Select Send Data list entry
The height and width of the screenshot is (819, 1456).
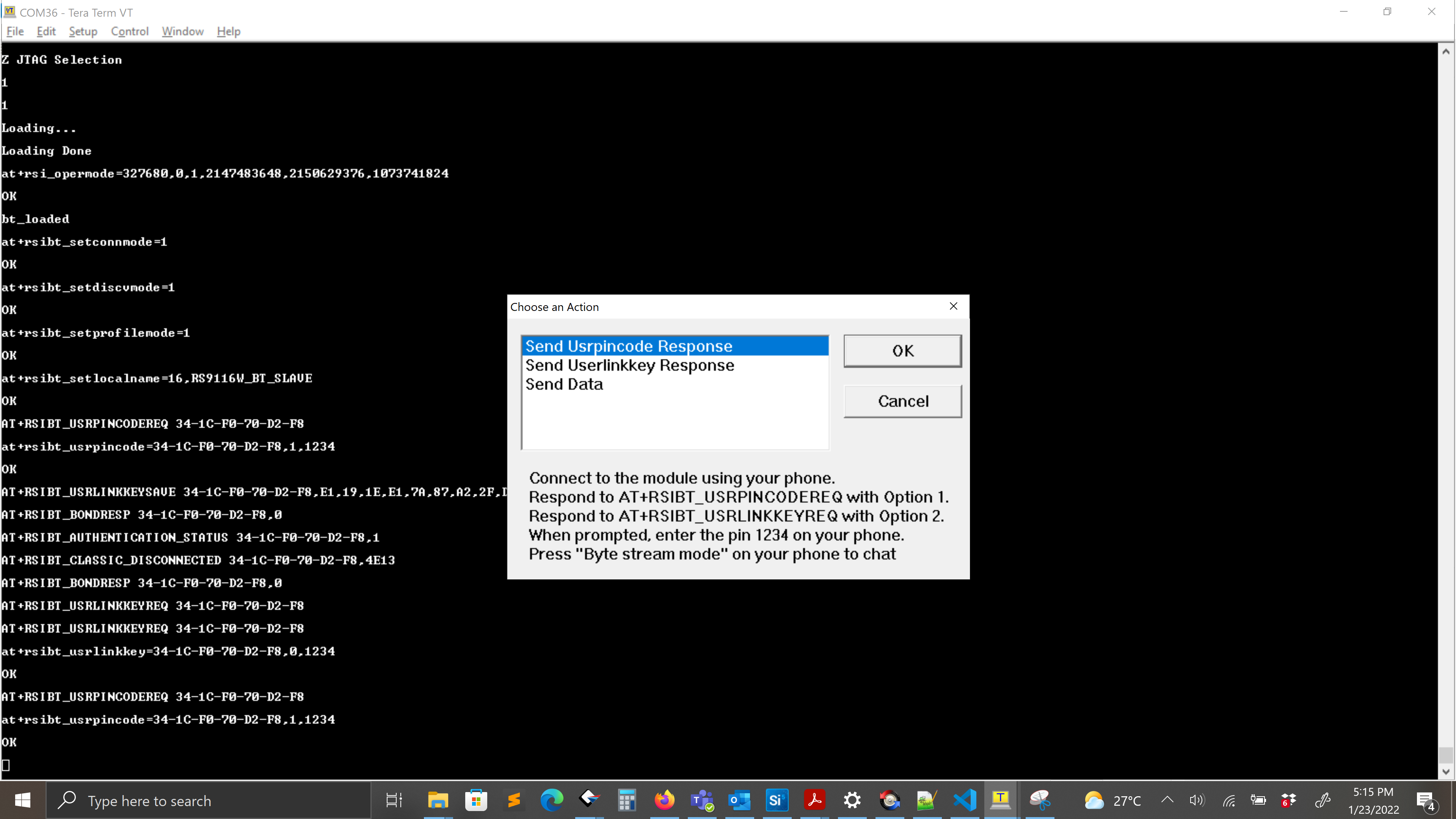click(563, 384)
